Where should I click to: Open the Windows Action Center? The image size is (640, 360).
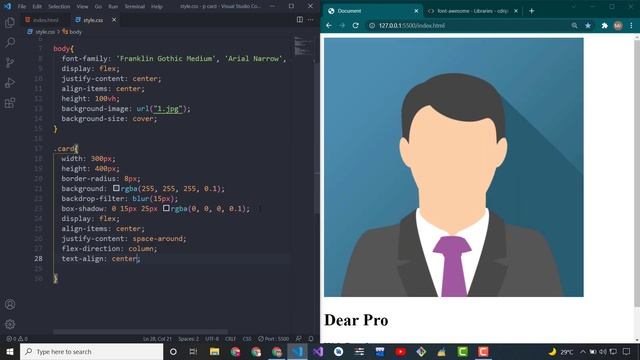(x=627, y=351)
